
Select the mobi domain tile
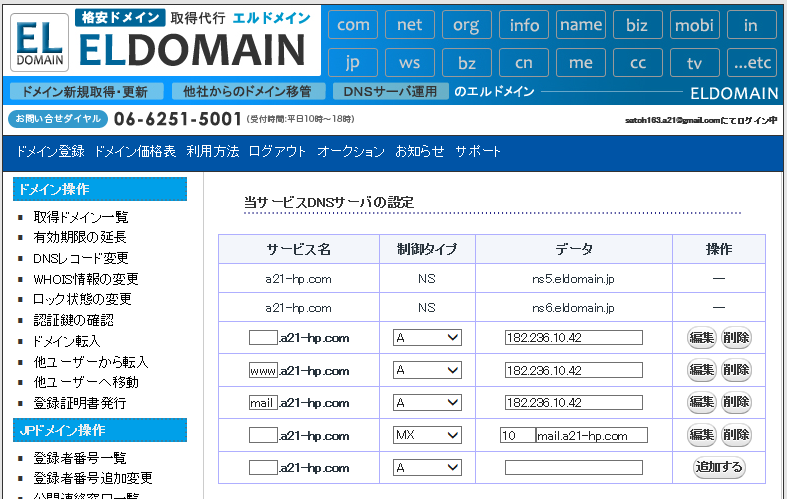click(x=695, y=25)
